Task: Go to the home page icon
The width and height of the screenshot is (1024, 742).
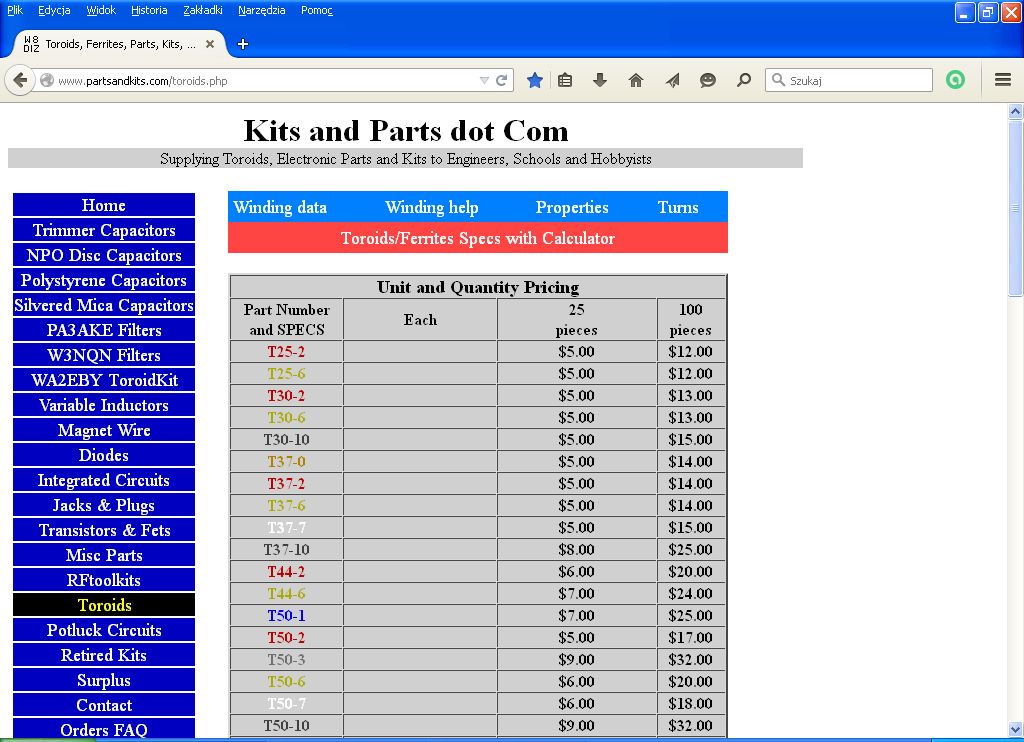Action: tap(636, 80)
